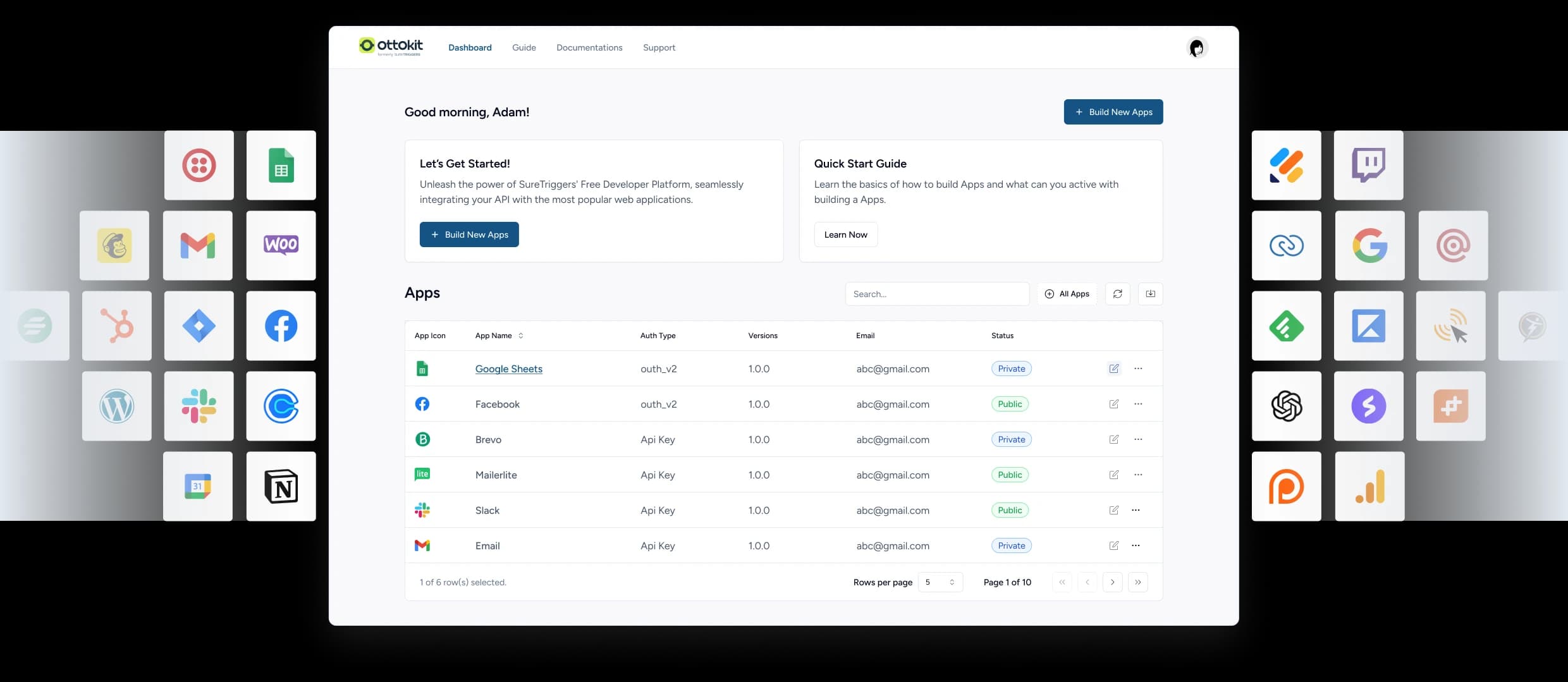The height and width of the screenshot is (682, 1568).
Task: Click the Build New Apps button
Action: (x=1112, y=112)
